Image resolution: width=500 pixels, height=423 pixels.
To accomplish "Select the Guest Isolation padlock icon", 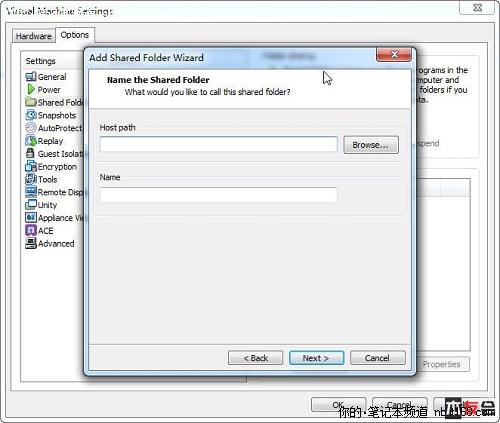I will coord(30,153).
